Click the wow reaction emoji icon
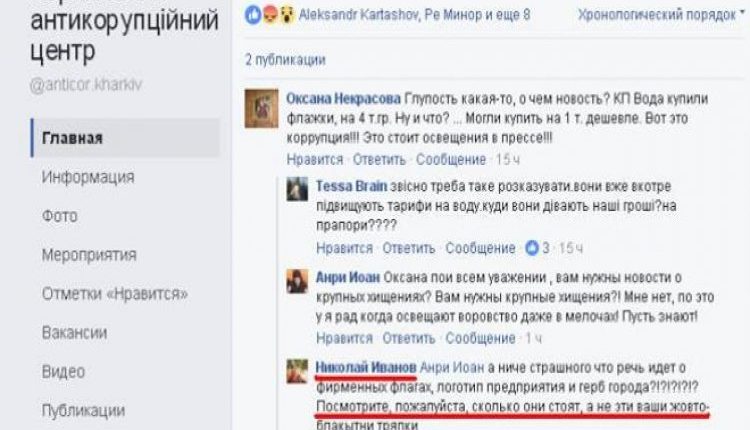The height and width of the screenshot is (430, 750). [287, 15]
